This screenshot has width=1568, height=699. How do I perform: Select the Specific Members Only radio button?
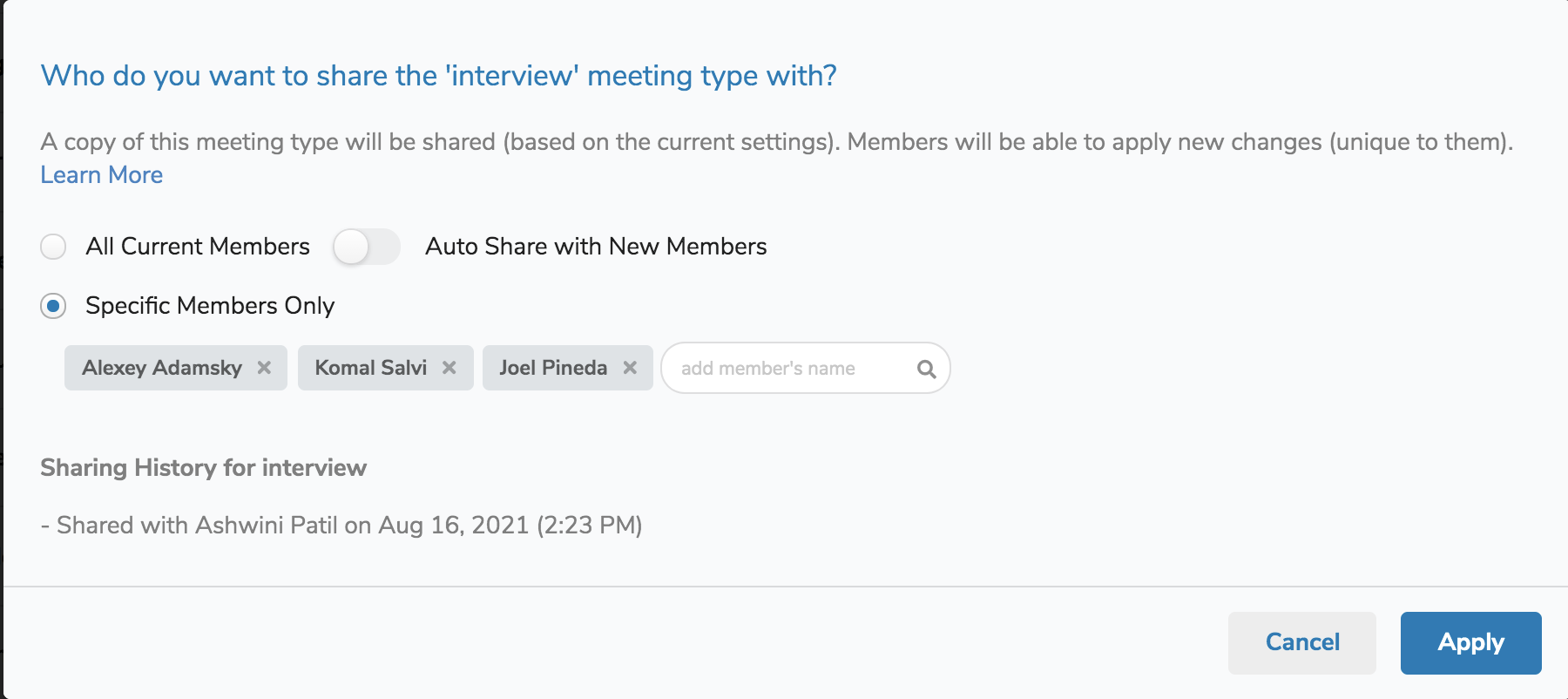[x=53, y=306]
